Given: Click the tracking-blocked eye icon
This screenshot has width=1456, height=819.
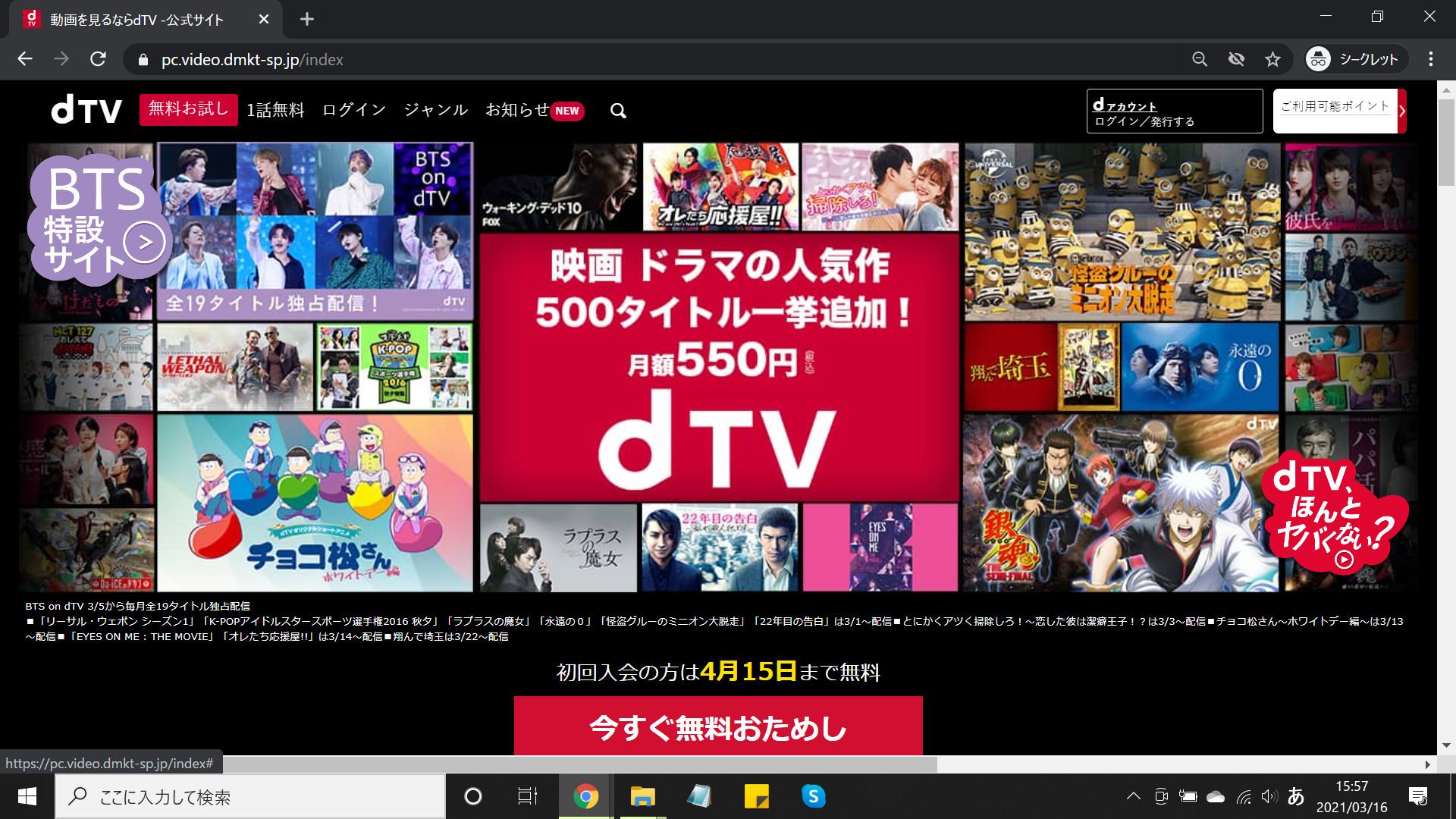Looking at the screenshot, I should (x=1236, y=59).
